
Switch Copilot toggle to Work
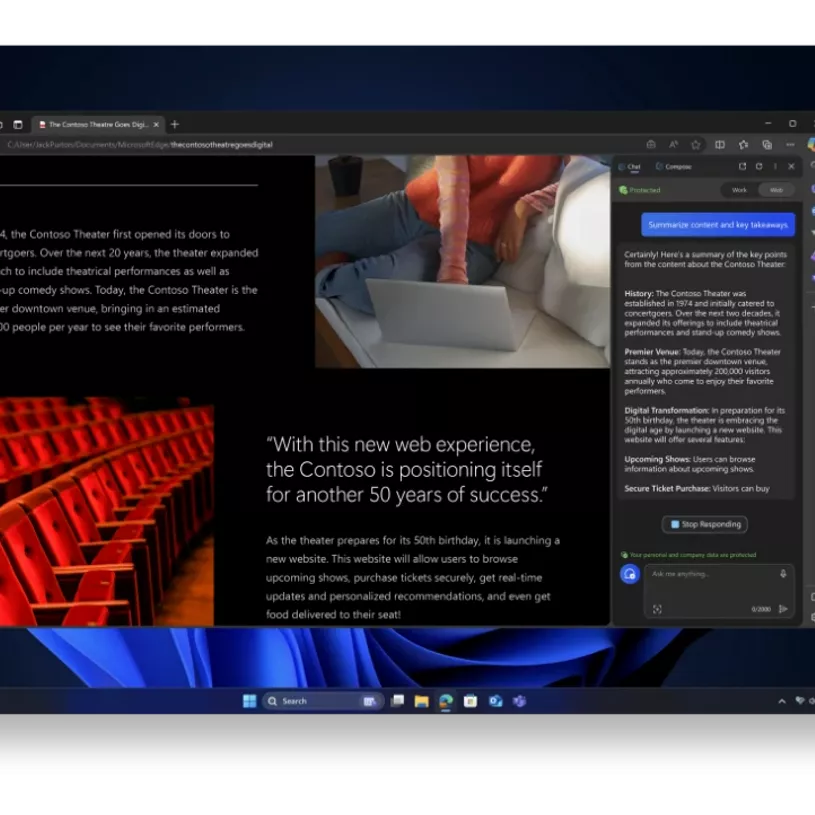[739, 190]
